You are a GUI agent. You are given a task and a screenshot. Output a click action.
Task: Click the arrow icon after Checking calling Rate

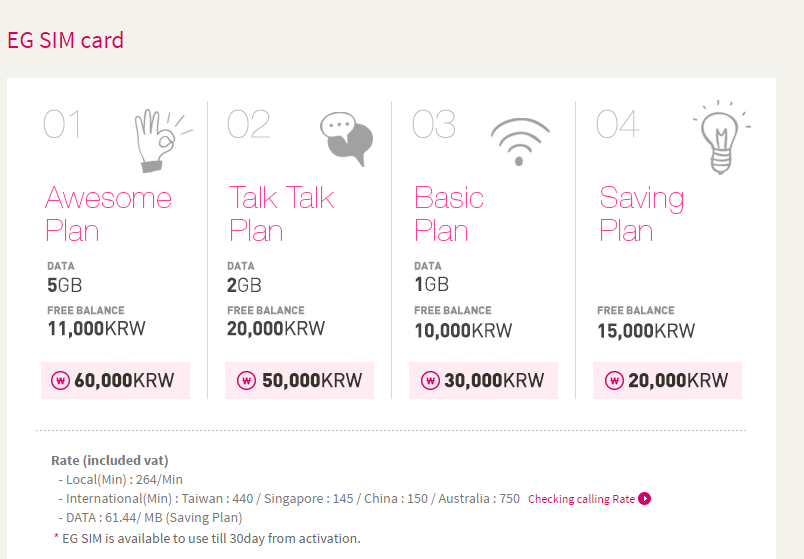click(x=644, y=499)
